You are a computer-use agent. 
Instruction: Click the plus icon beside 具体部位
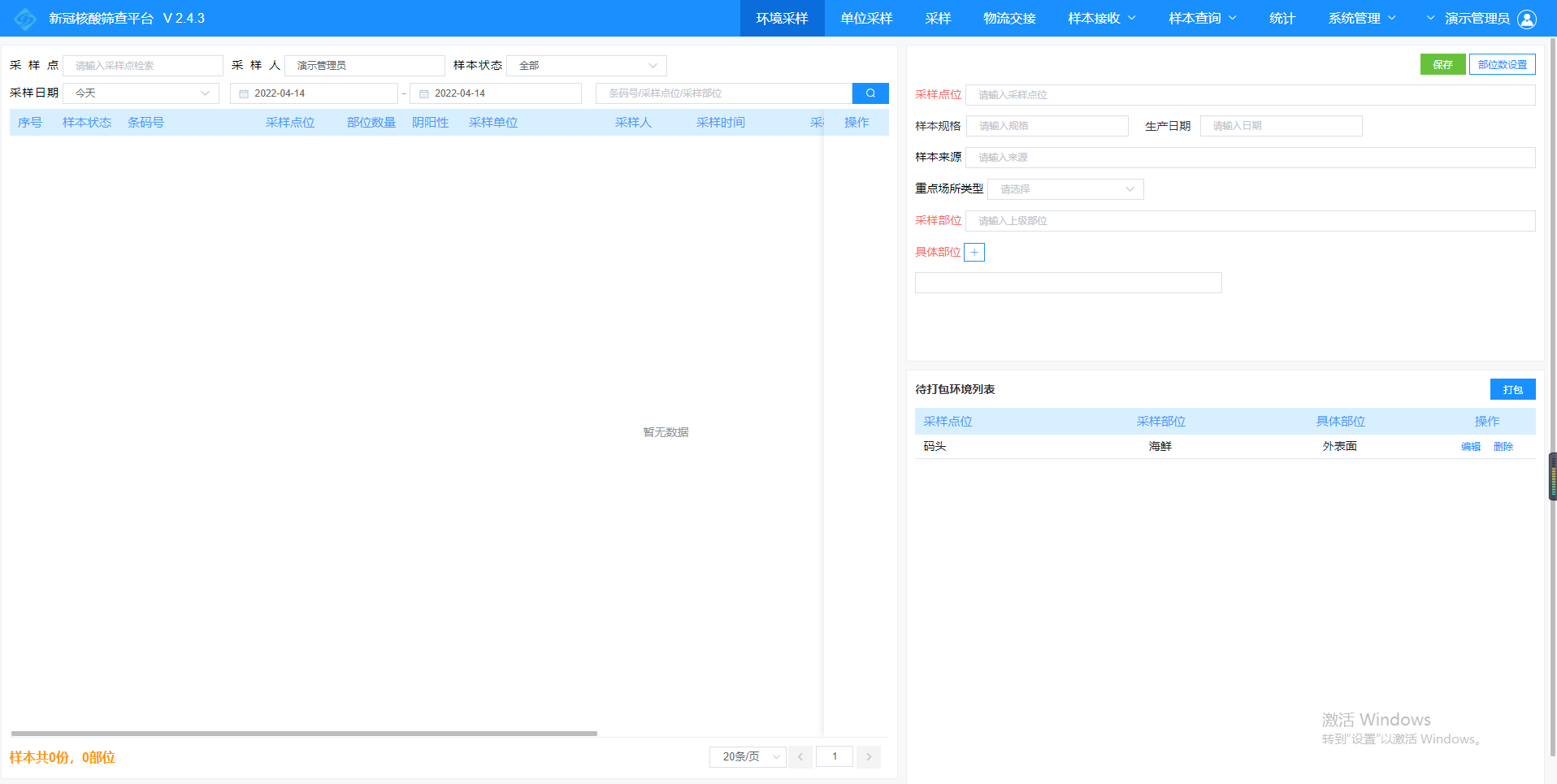(x=974, y=253)
